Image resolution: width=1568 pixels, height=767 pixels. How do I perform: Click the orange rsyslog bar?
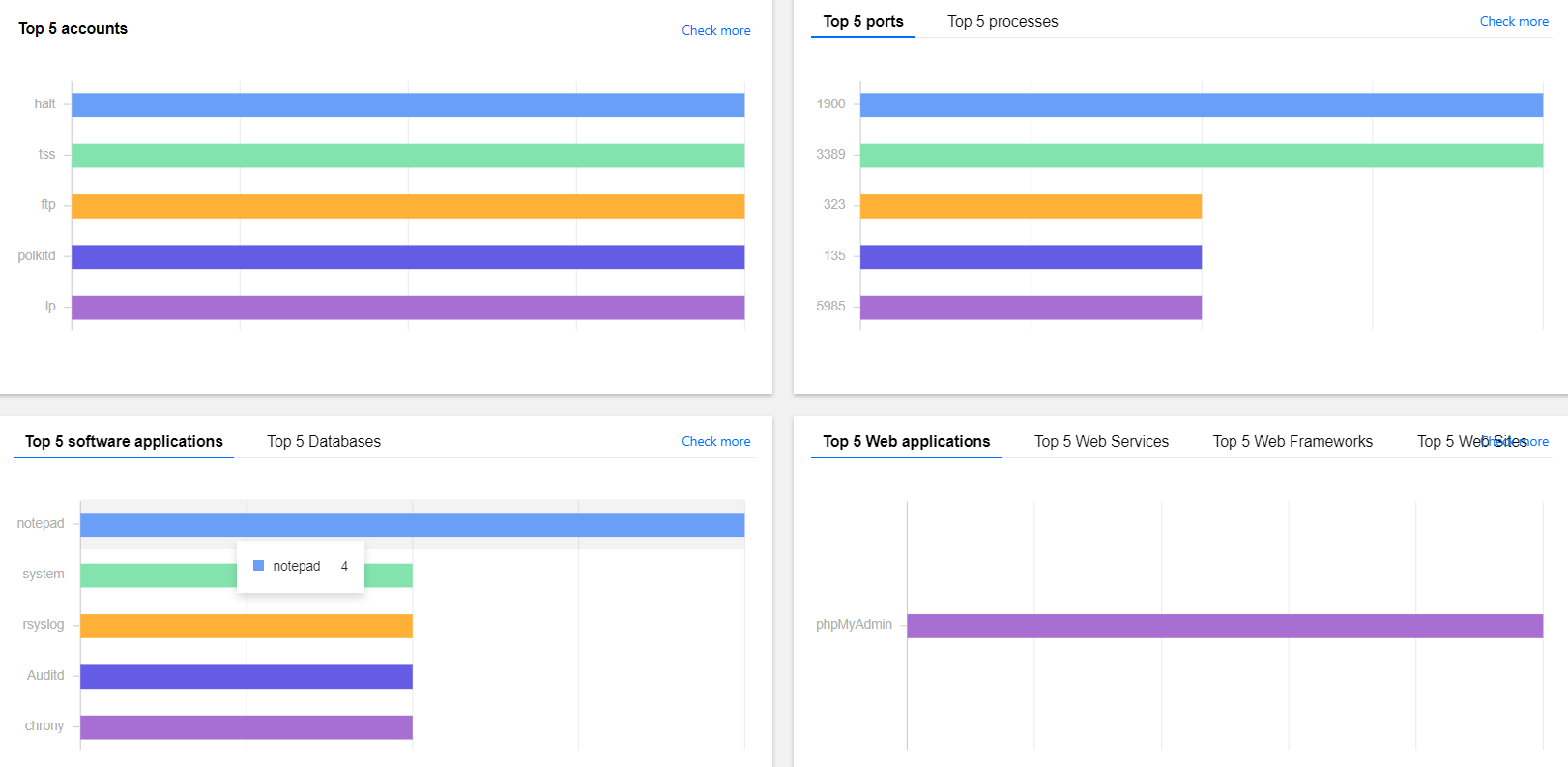click(x=247, y=627)
